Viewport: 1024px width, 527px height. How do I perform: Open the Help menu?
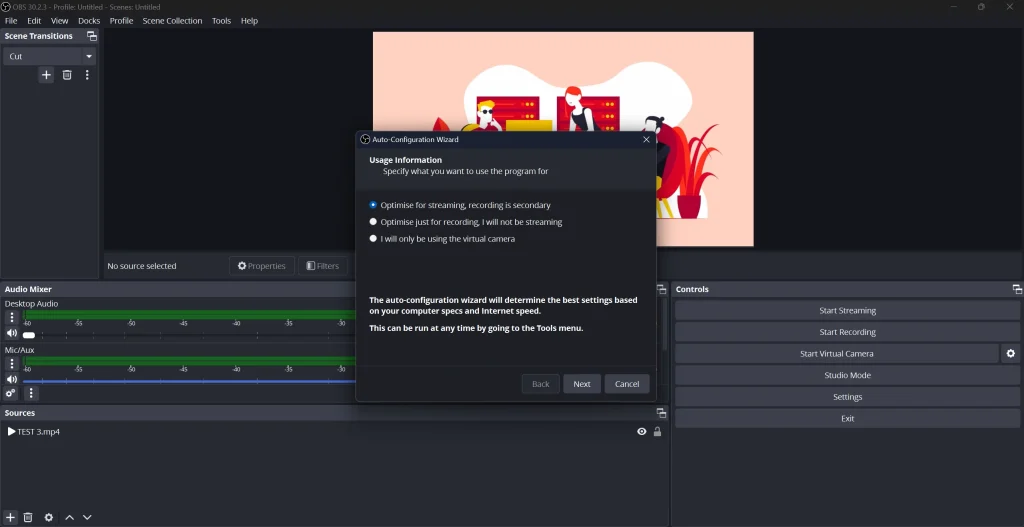249,21
